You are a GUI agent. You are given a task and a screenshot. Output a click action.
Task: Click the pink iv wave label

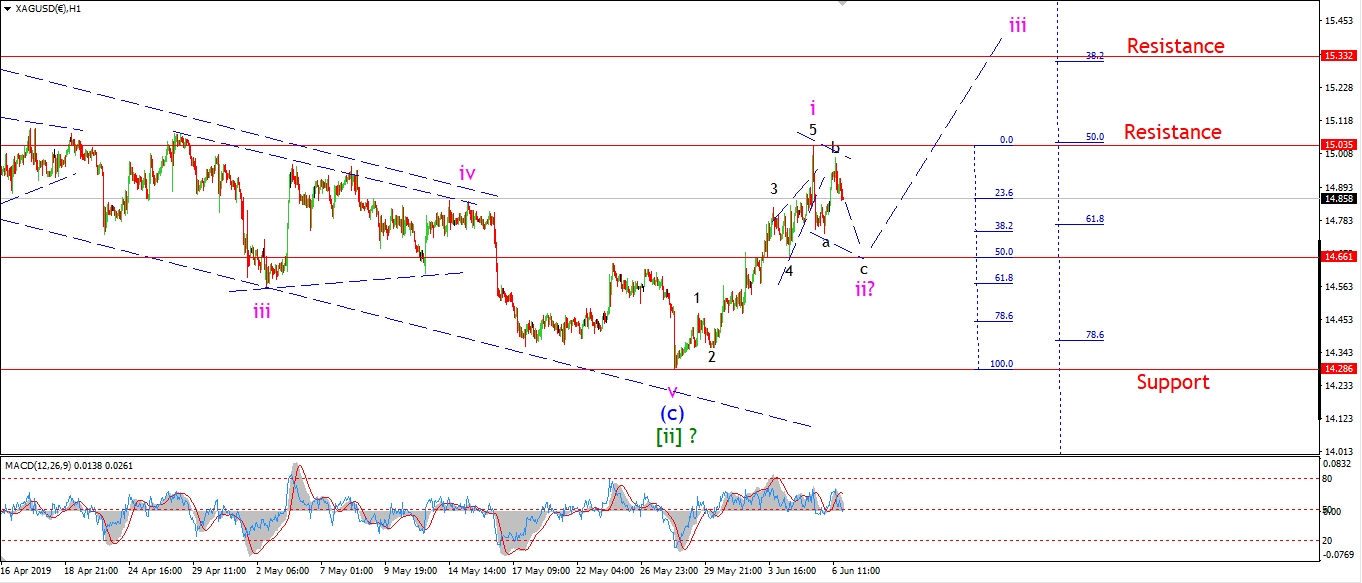coord(467,173)
